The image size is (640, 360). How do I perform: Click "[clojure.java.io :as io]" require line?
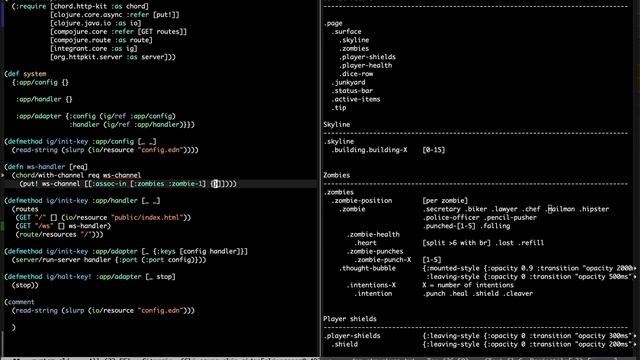coord(96,23)
